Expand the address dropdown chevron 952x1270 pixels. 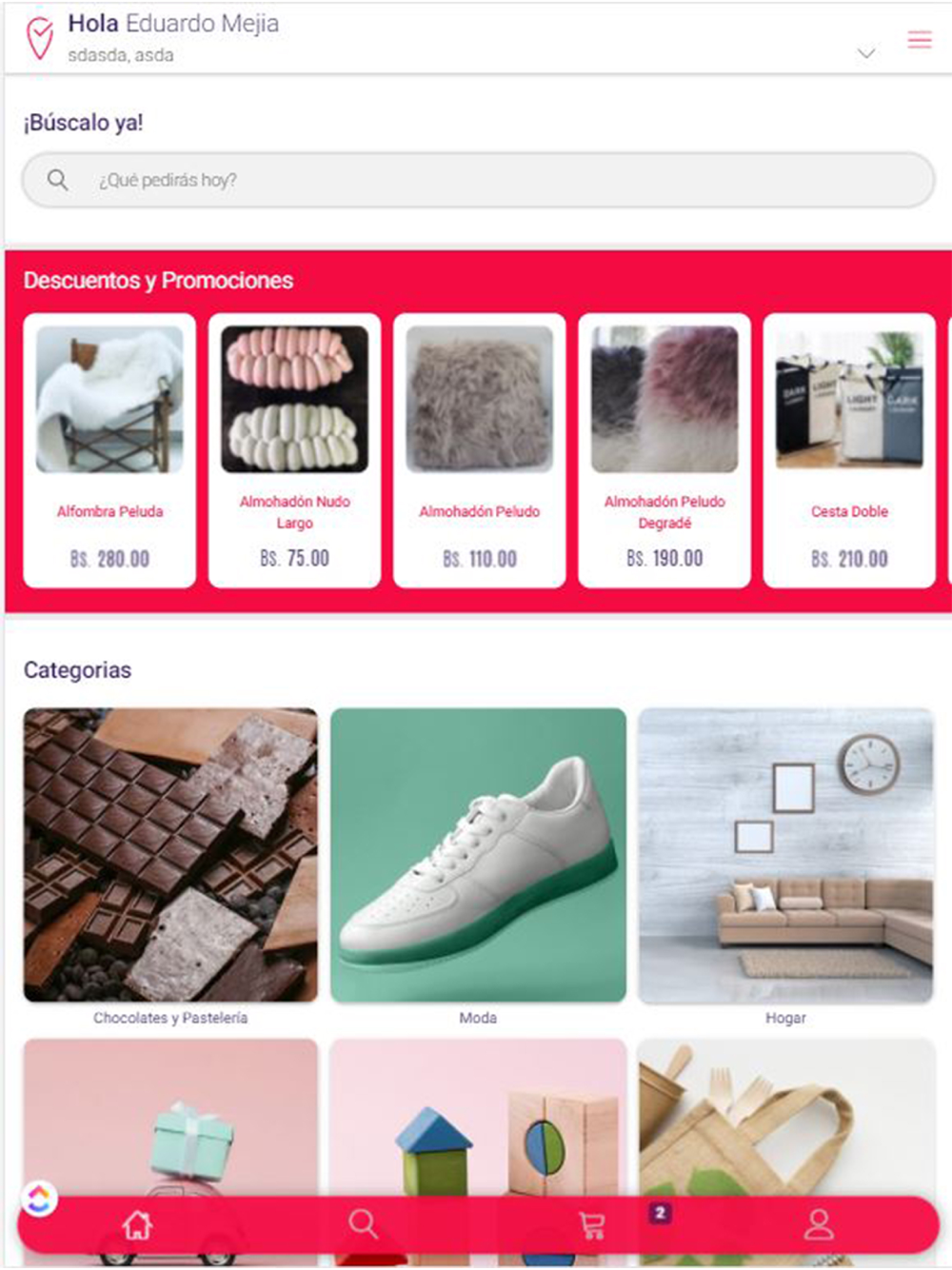(865, 53)
